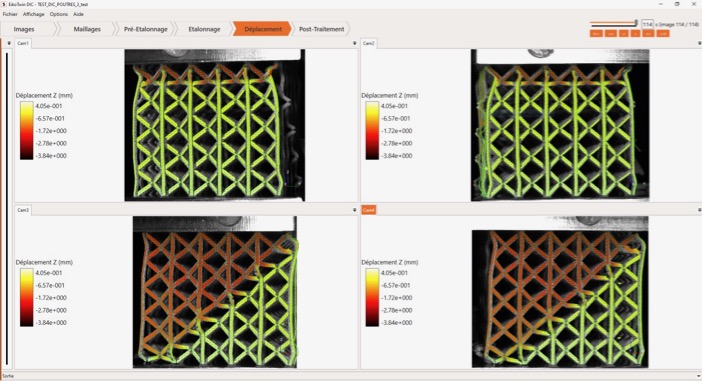Open the Options menu
Screen dimensions: 702x381
(59, 14)
